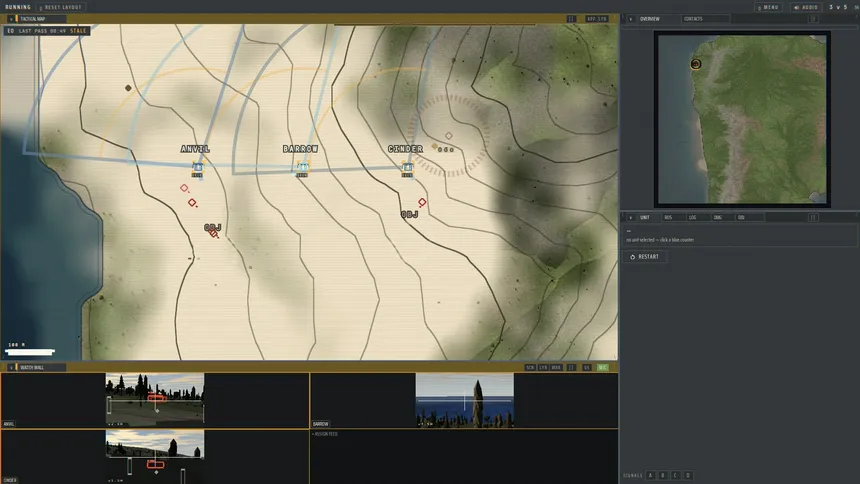Collapse the Unit panel with its chevron
Viewport: 860px width, 484px height.
coord(630,217)
